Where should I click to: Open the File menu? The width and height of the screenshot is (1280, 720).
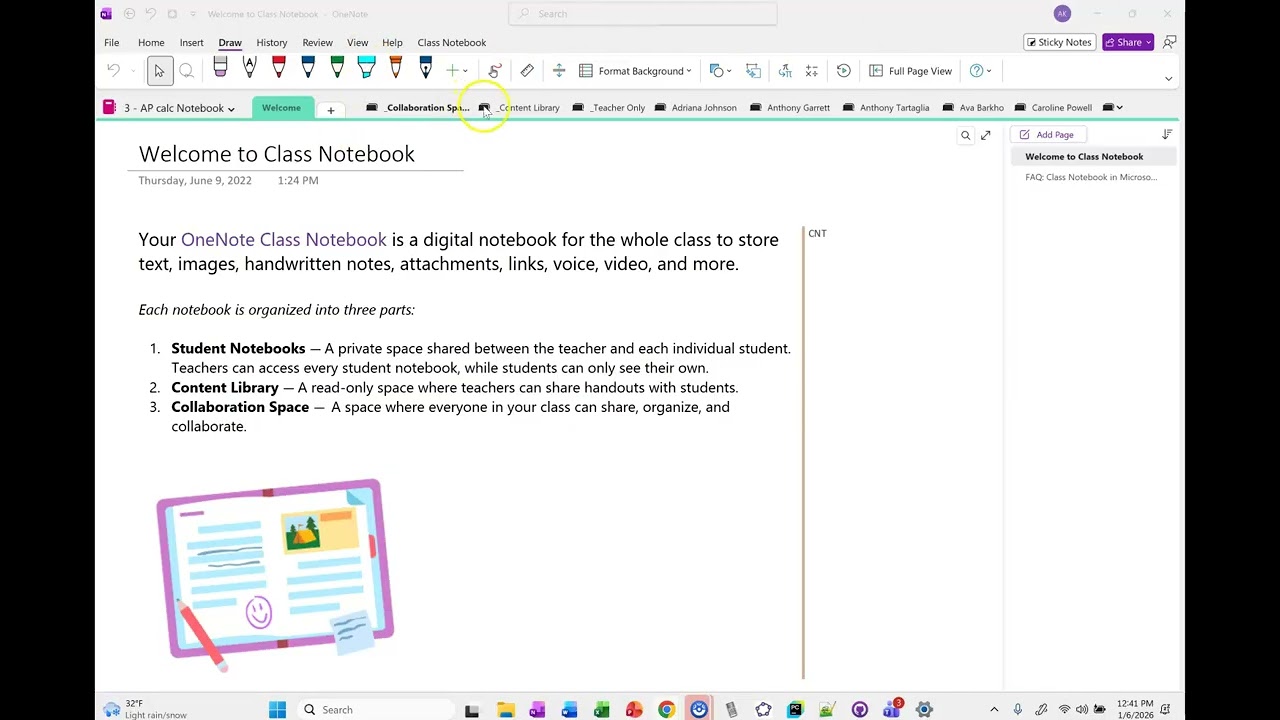[112, 43]
